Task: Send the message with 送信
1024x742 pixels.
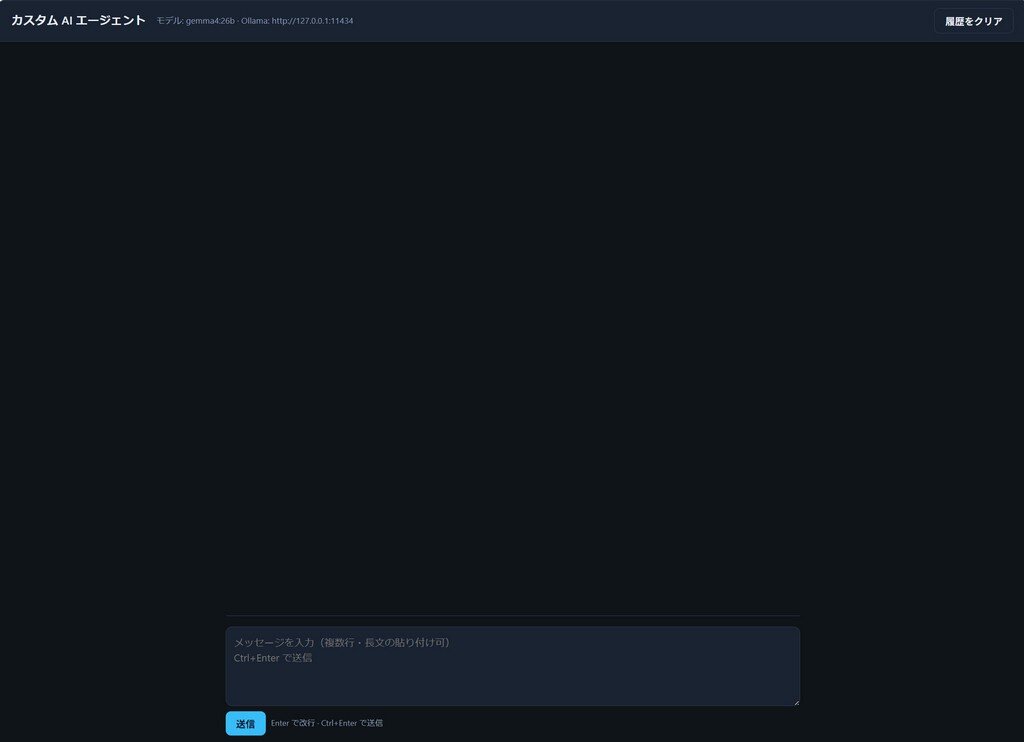Action: 245,723
